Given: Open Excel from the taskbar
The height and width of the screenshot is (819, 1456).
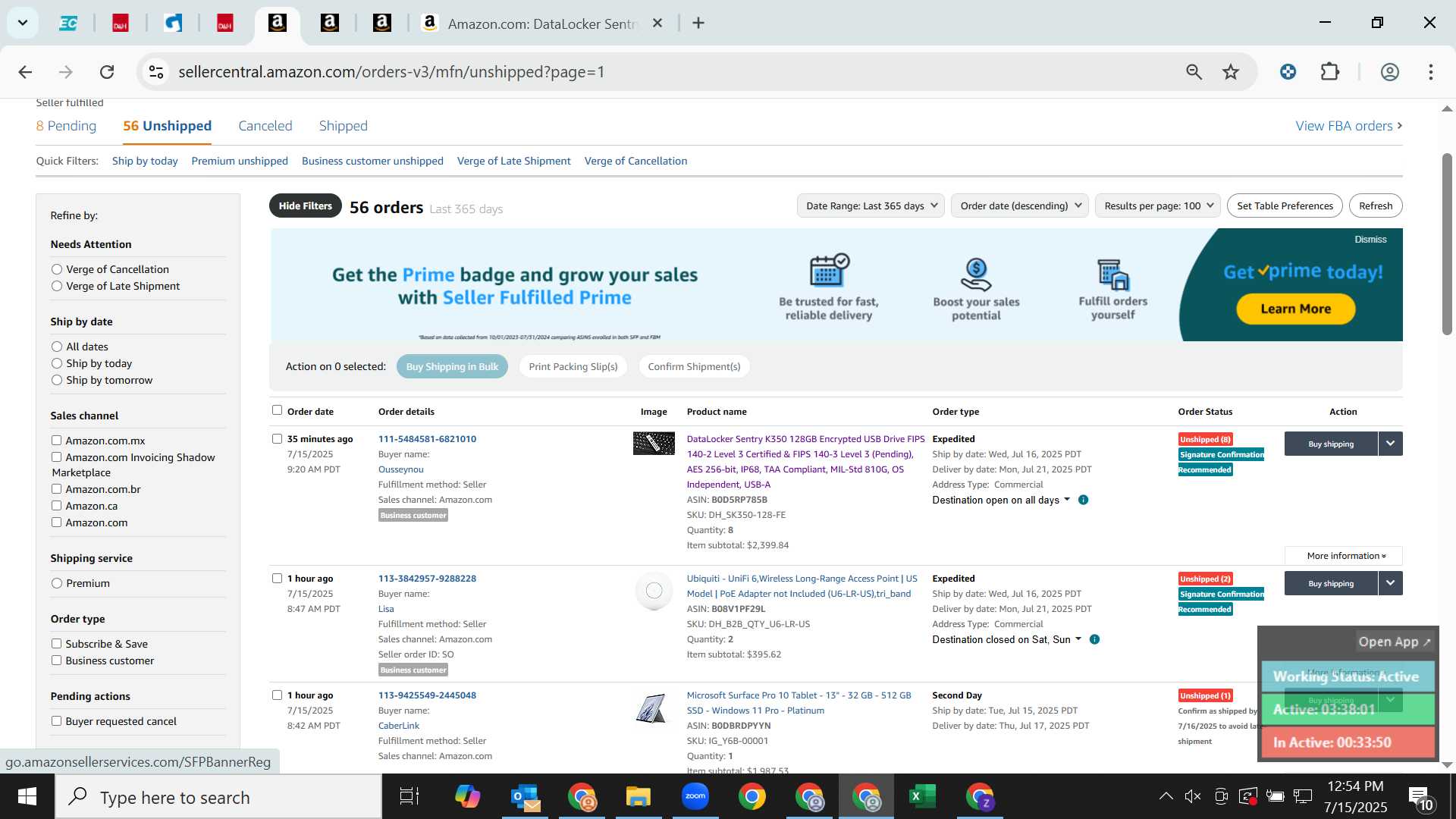Looking at the screenshot, I should (923, 797).
